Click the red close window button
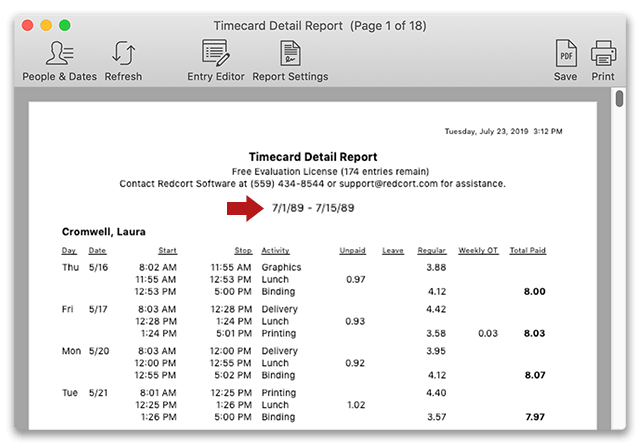Viewport: 644px width, 446px height. pos(28,25)
